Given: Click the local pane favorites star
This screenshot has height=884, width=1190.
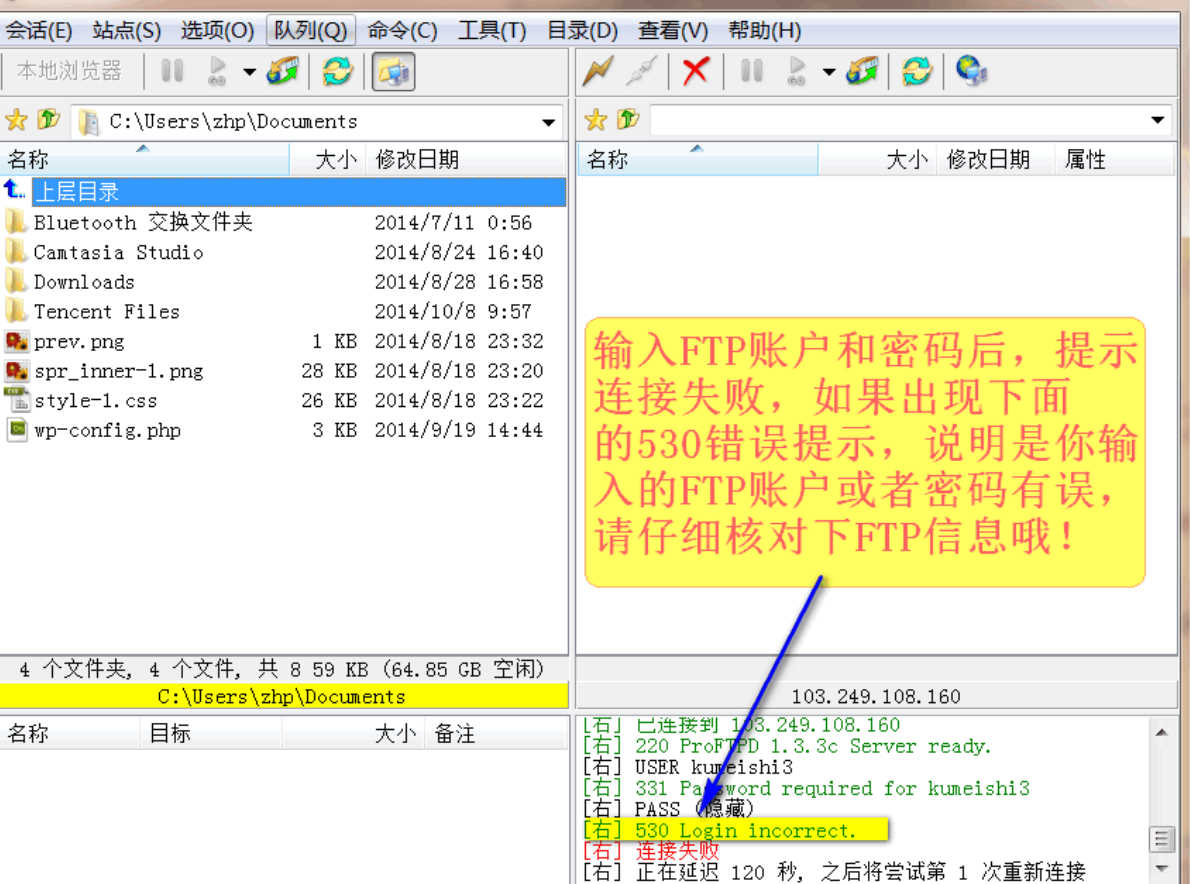Looking at the screenshot, I should (x=16, y=121).
